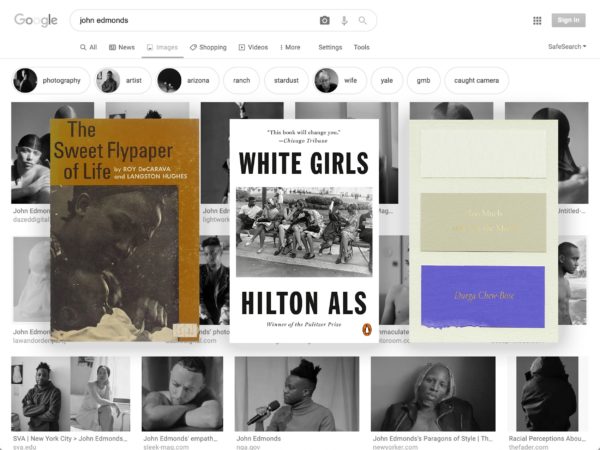The width and height of the screenshot is (600, 450).
Task: Select the ranch filter chip
Action: point(241,80)
